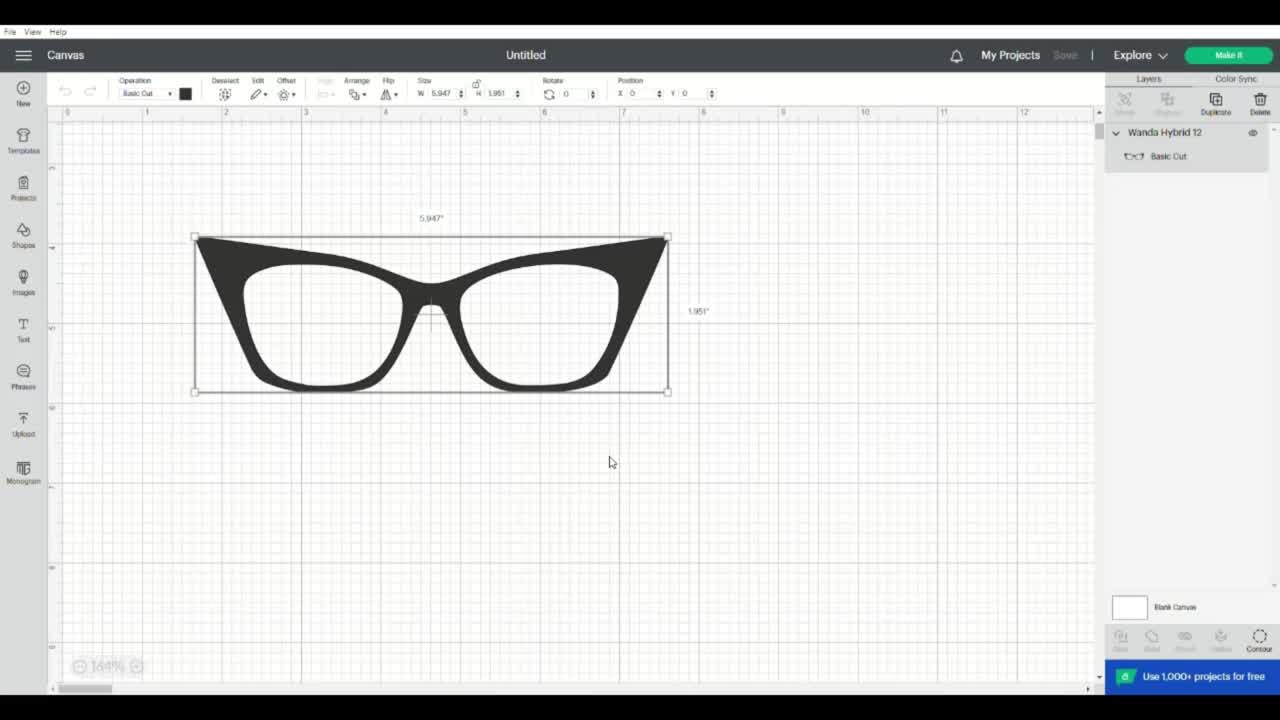The image size is (1280, 720).
Task: Click the Group icon in Layers panel
Action: click(x=1125, y=103)
